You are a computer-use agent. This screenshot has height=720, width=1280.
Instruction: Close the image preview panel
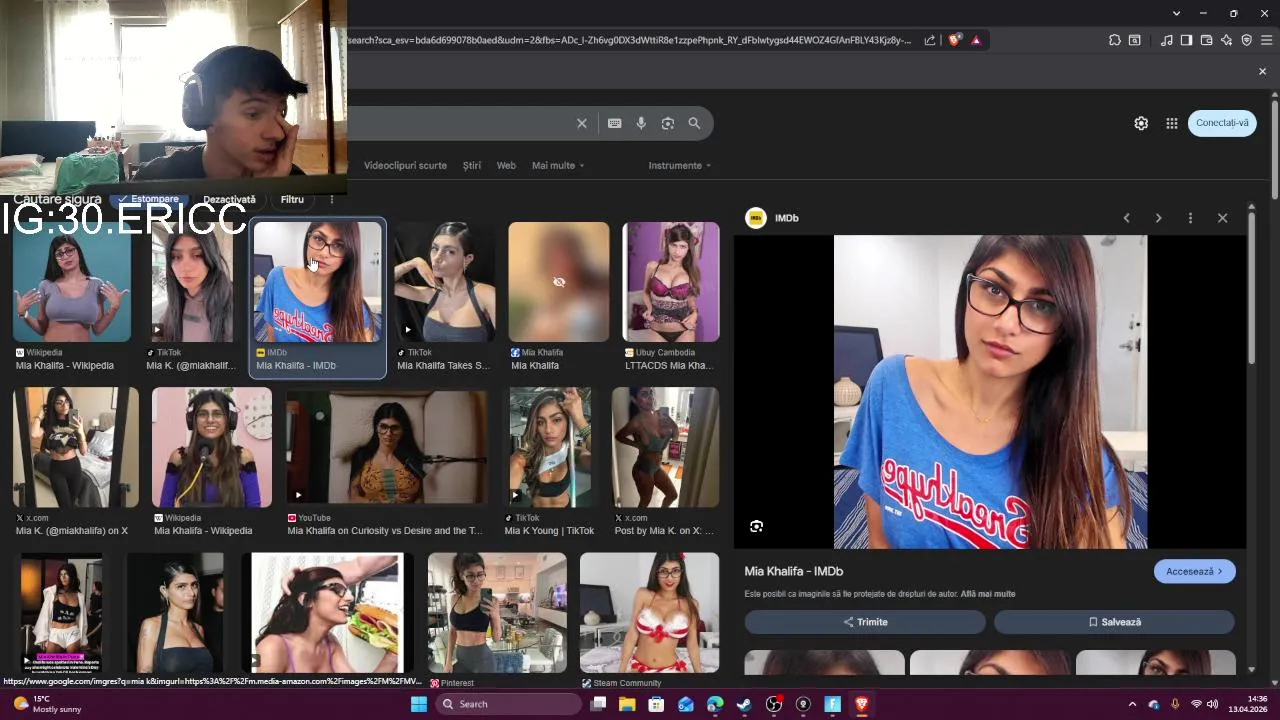click(x=1222, y=218)
